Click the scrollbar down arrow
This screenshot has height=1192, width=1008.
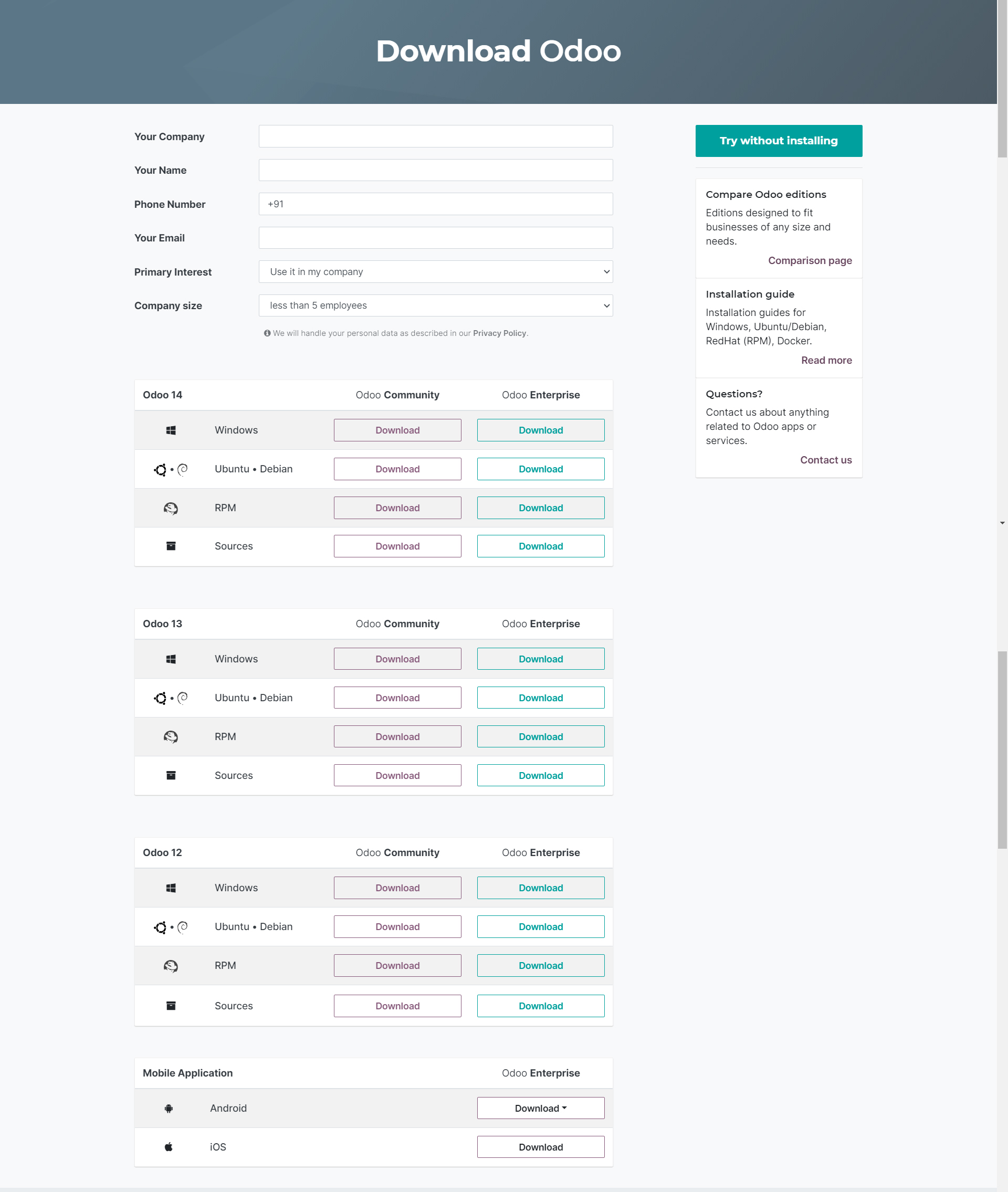click(1002, 523)
